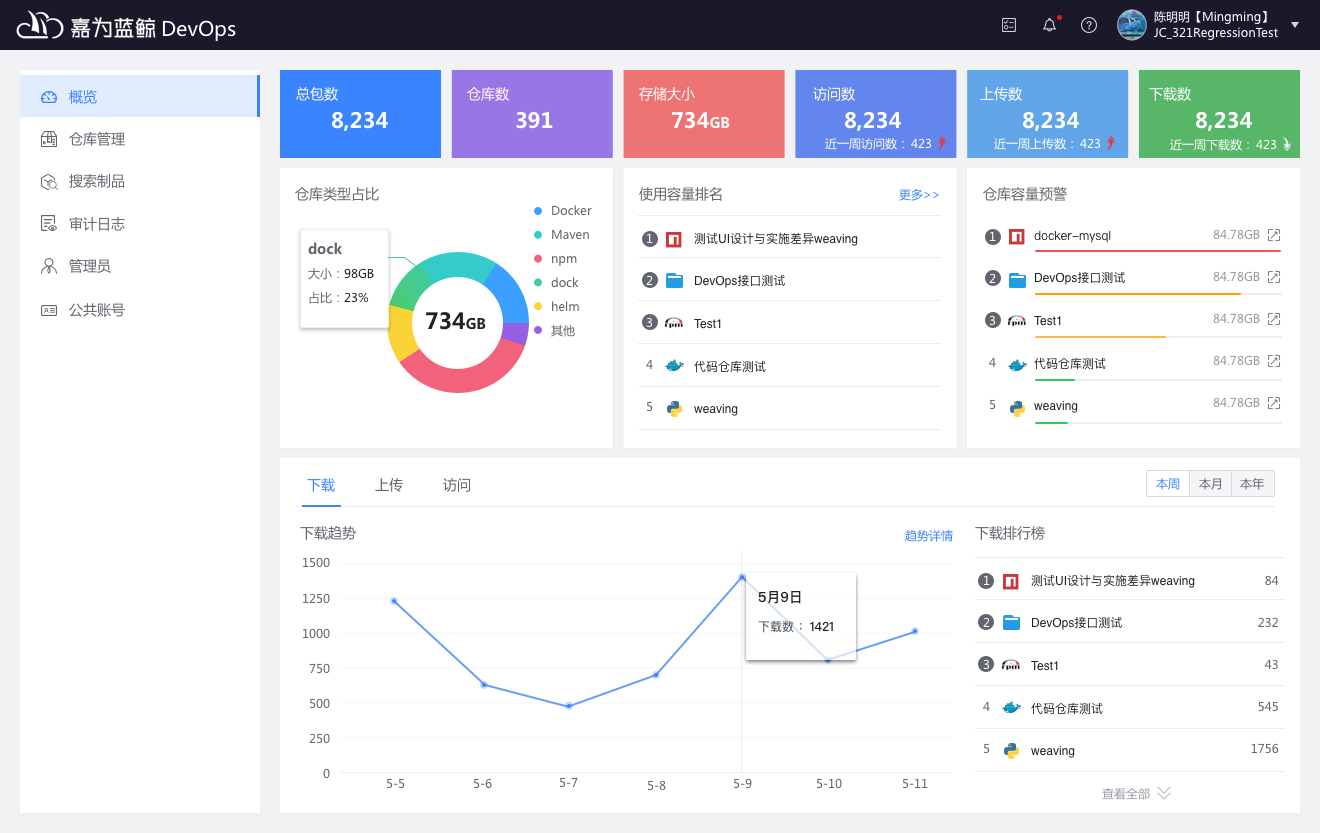Open external link icon for docker-mysql
The image size is (1320, 833).
click(1274, 235)
